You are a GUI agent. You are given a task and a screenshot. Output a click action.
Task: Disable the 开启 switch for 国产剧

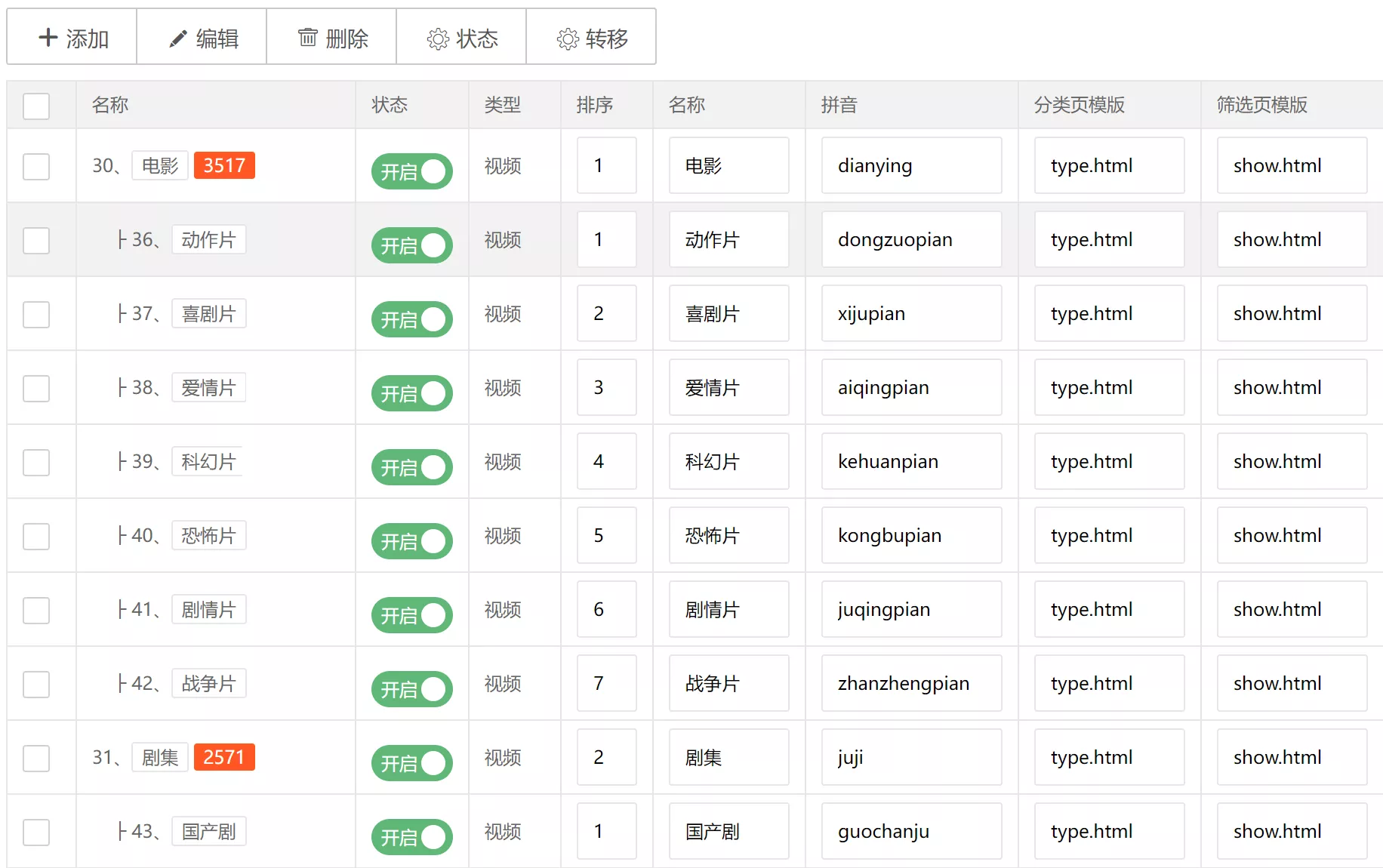[x=411, y=837]
